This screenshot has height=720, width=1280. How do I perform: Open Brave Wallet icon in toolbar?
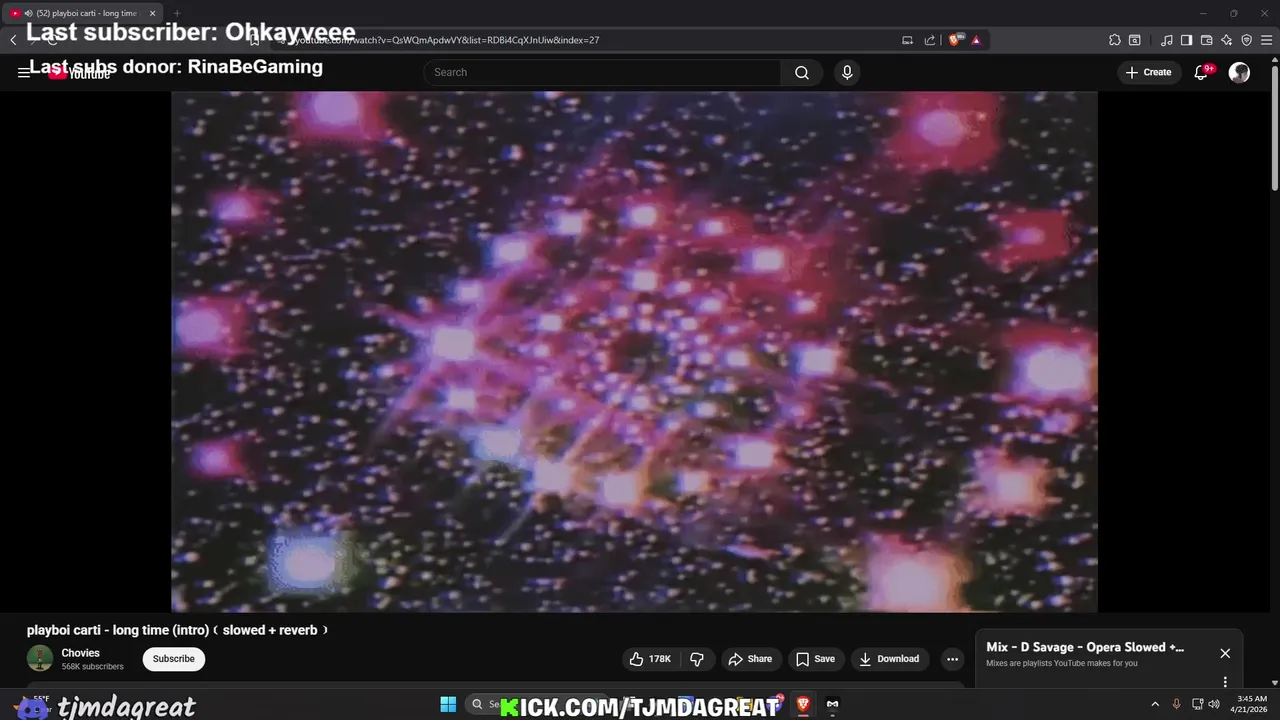pyautogui.click(x=1206, y=40)
